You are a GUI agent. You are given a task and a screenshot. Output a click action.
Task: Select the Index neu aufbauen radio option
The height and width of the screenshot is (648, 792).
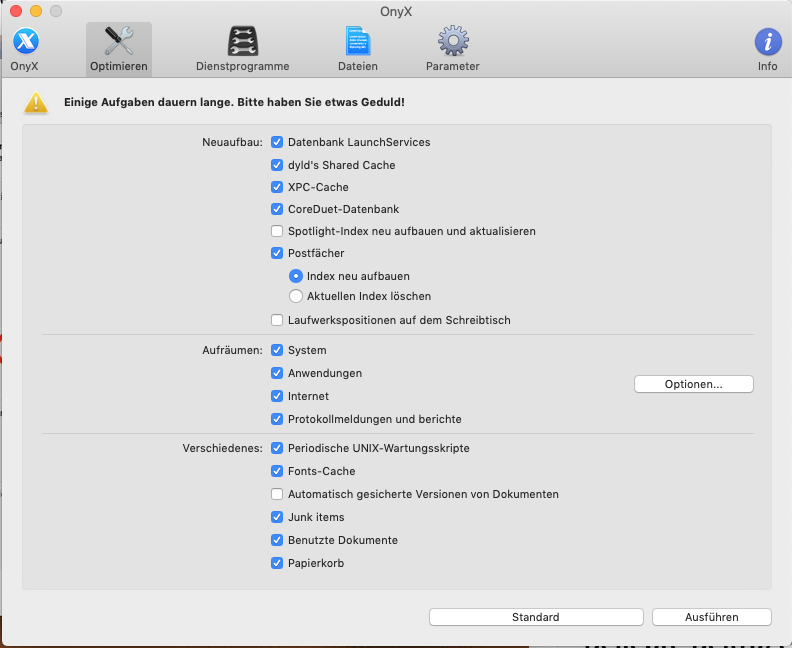(295, 276)
